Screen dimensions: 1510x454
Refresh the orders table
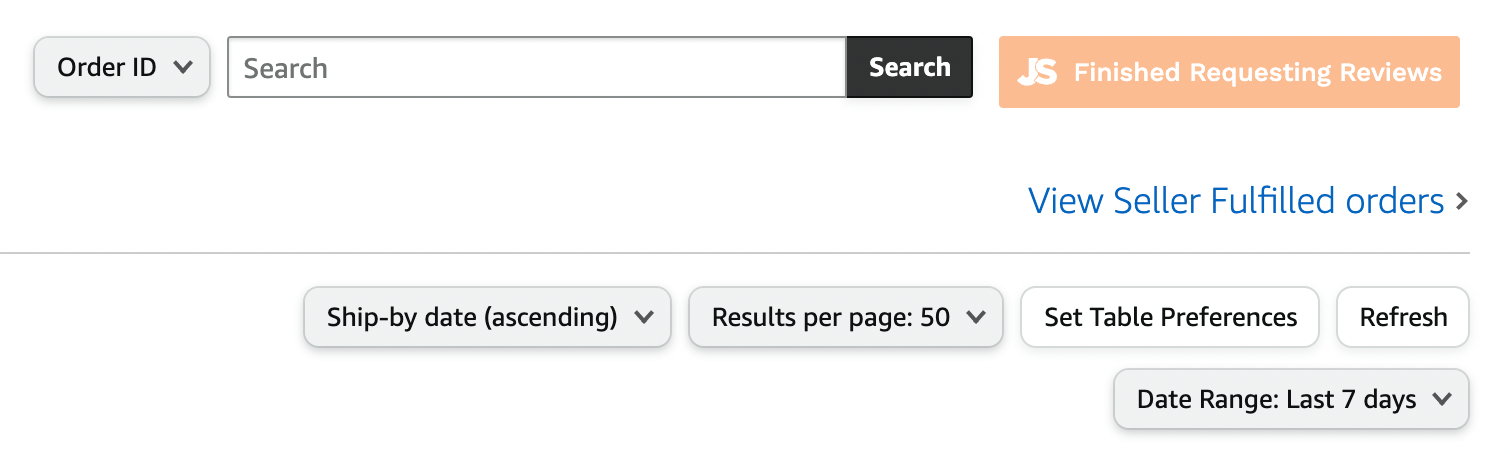1403,317
